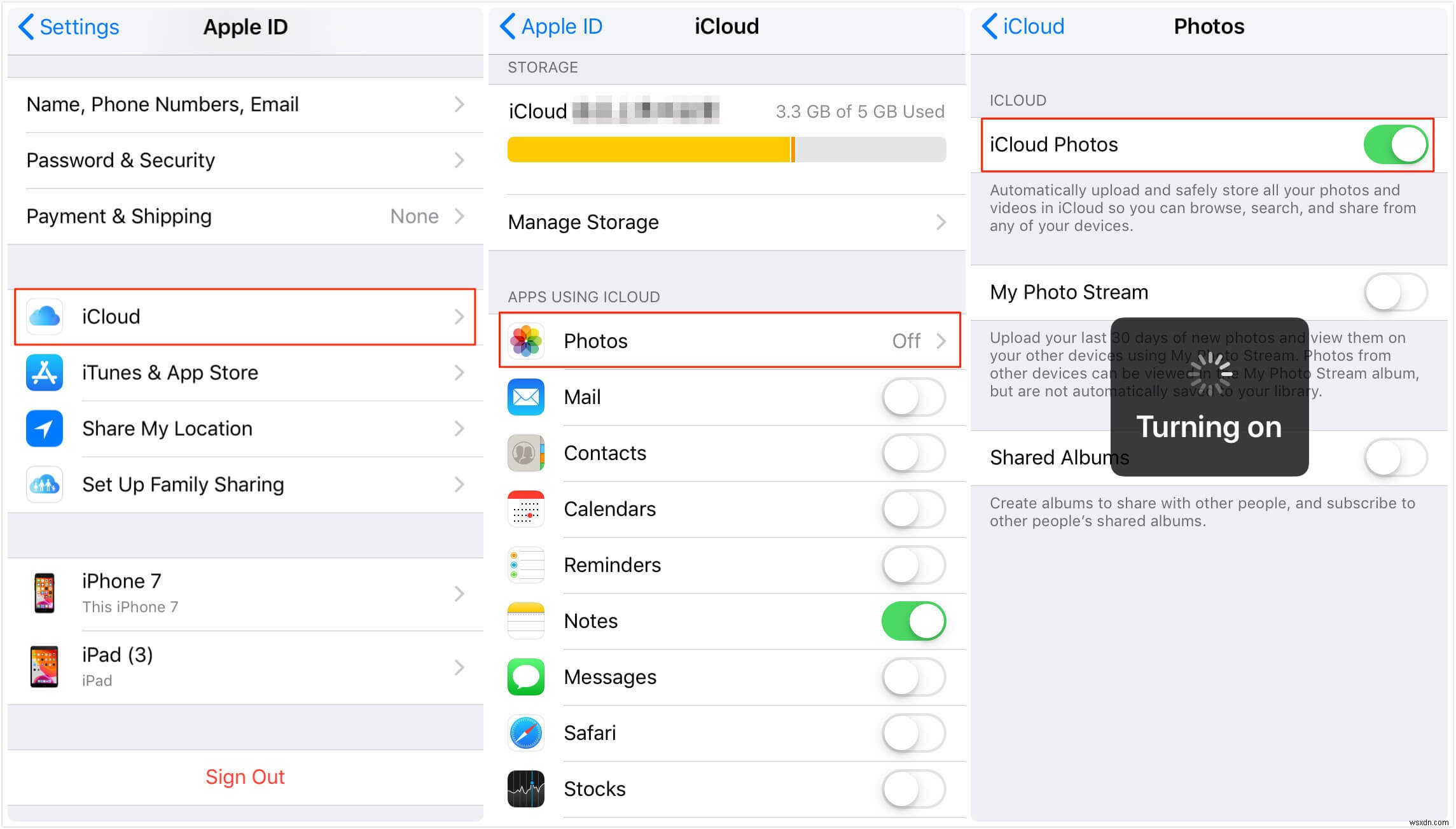Open the Photos app settings
Viewport: 1456px width, 829px height.
click(727, 340)
